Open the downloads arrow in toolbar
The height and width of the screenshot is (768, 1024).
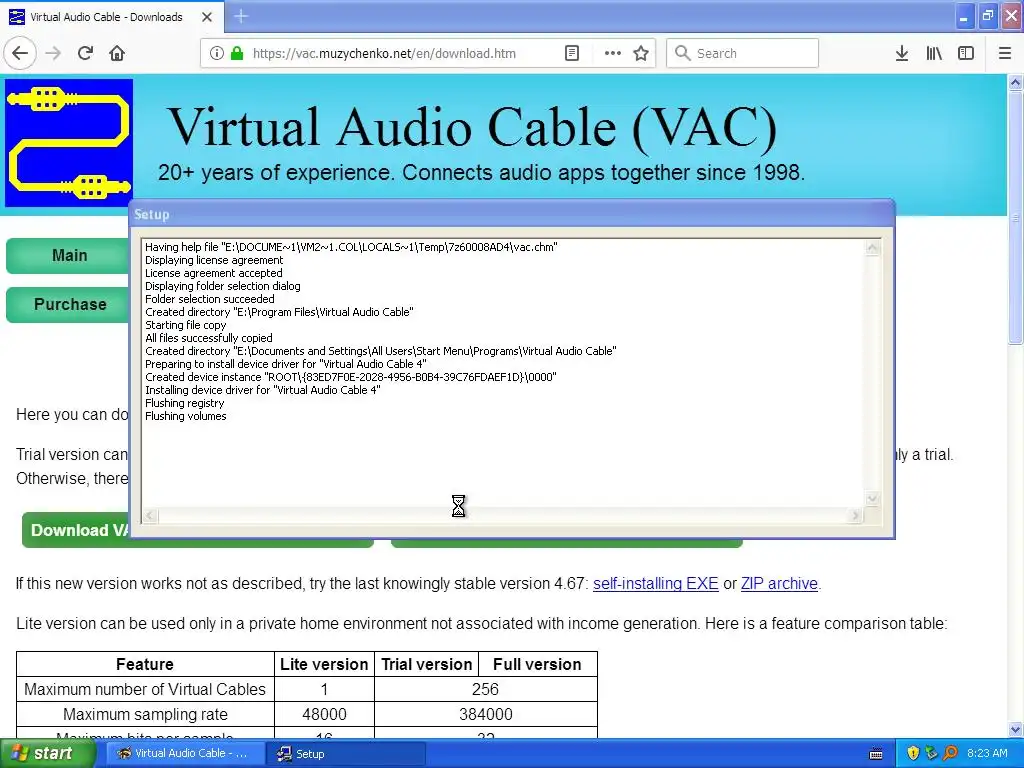901,53
